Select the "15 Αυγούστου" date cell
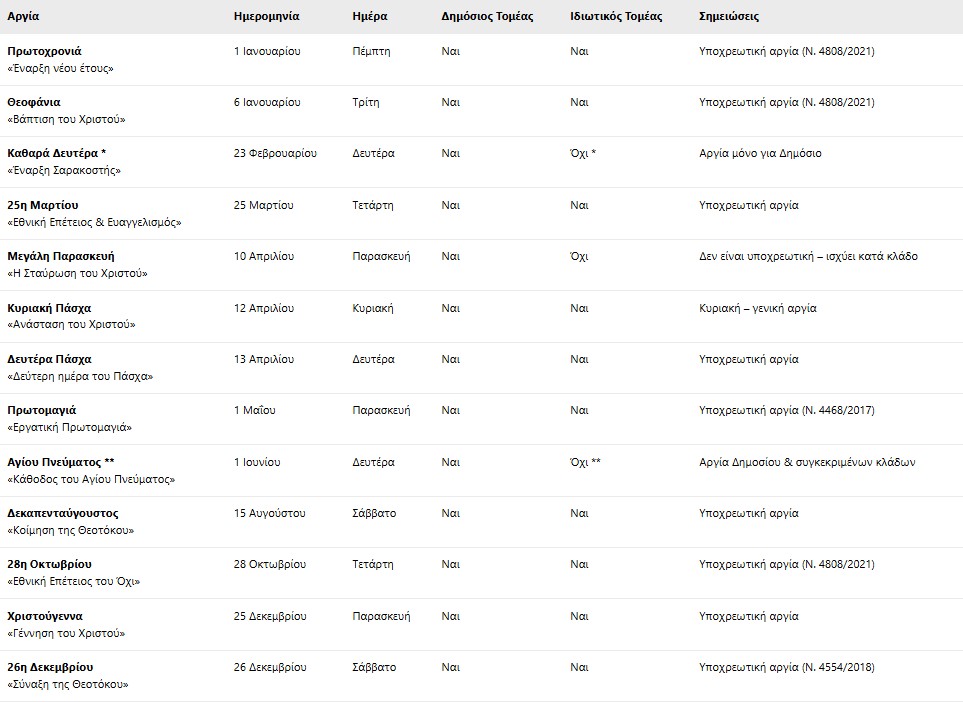This screenshot has width=963, height=702. point(269,513)
